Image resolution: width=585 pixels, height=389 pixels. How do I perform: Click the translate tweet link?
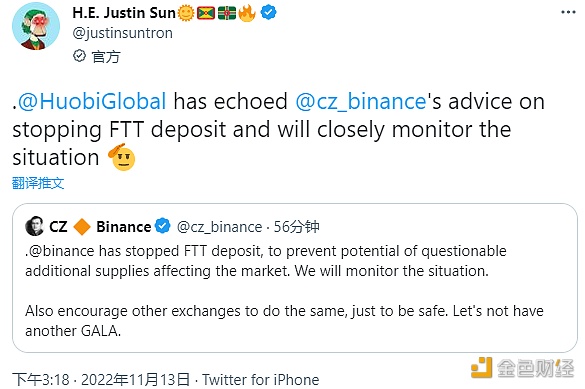pyautogui.click(x=38, y=183)
